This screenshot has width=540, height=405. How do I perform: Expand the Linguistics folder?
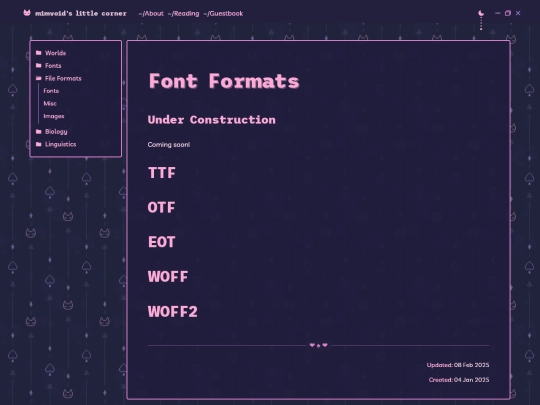tap(61, 144)
